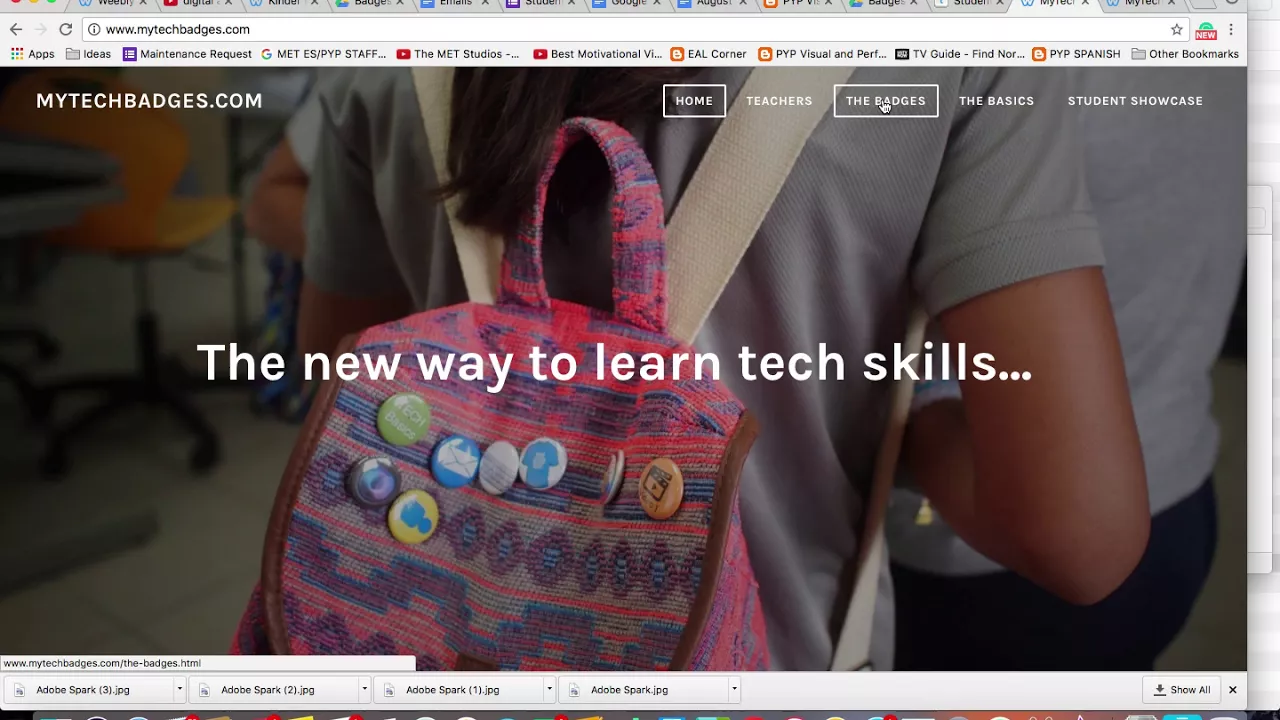Open THE BADGES page in site navigation
The width and height of the screenshot is (1280, 720).
886,101
